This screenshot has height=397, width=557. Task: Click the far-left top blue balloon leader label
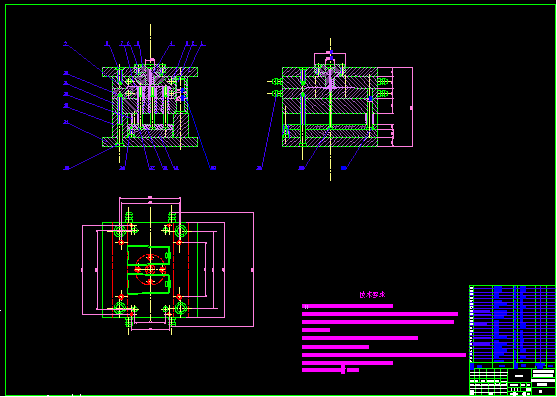[x=65, y=44]
